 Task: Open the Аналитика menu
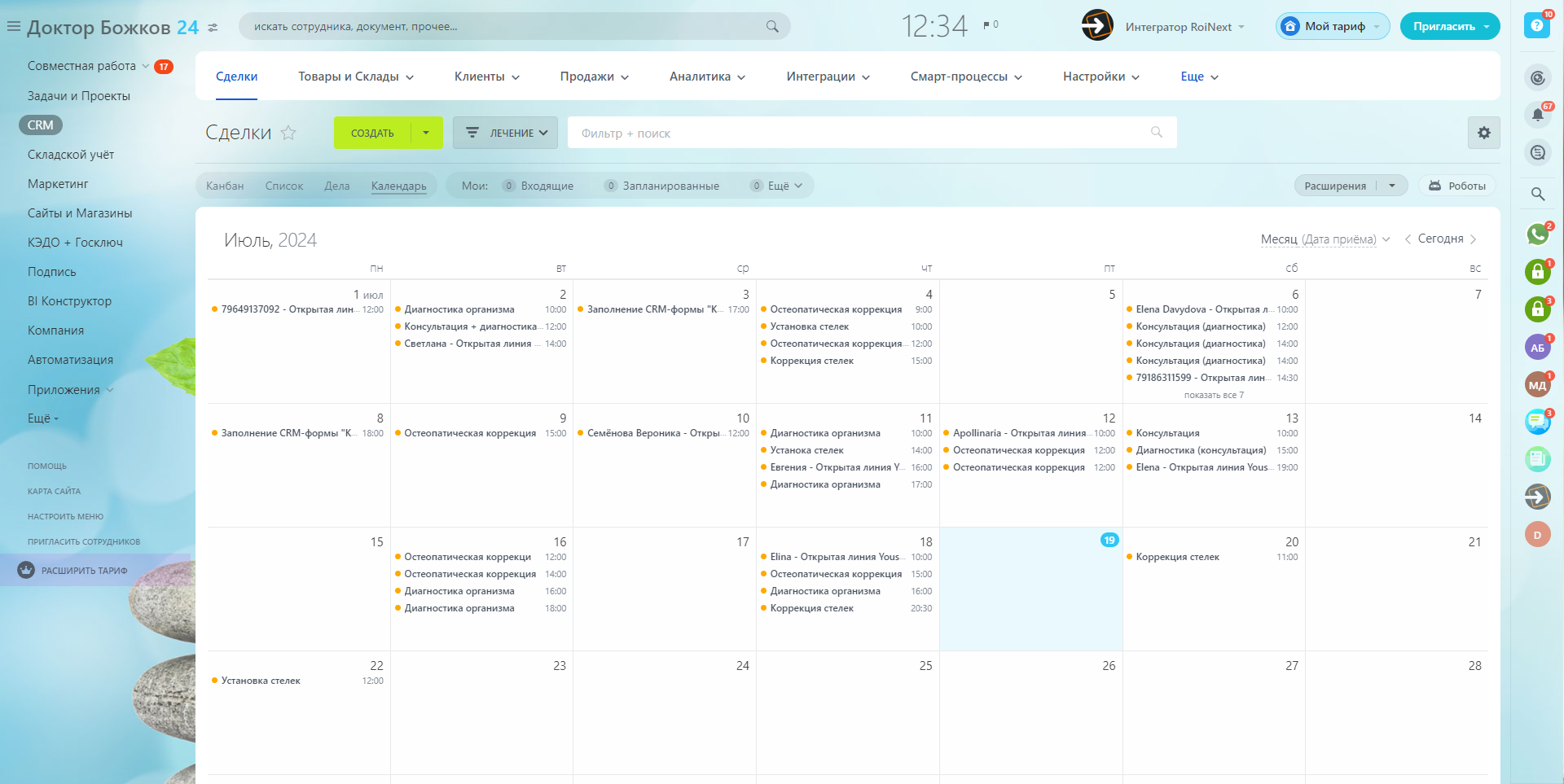pyautogui.click(x=707, y=77)
